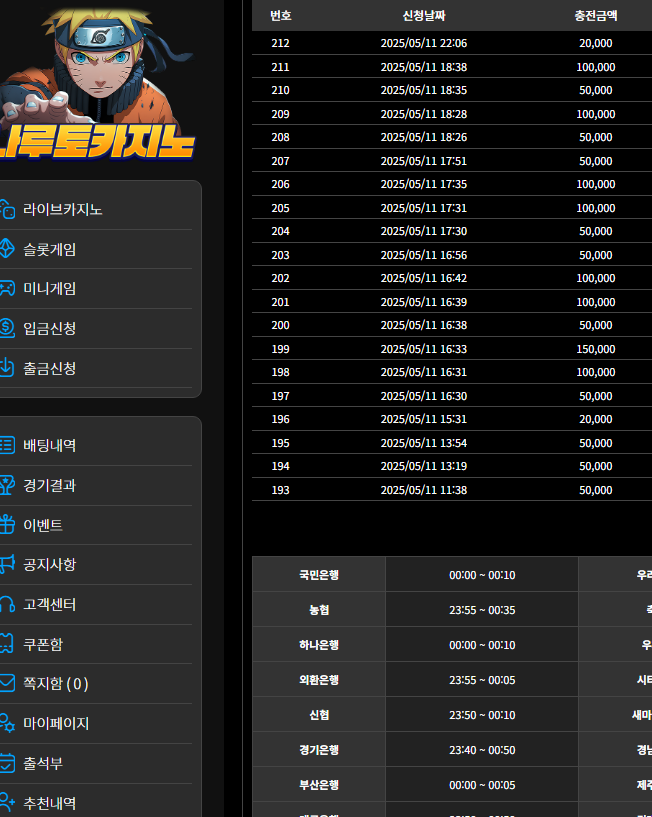Click the 라이브카지노 dice icon

tap(7, 209)
